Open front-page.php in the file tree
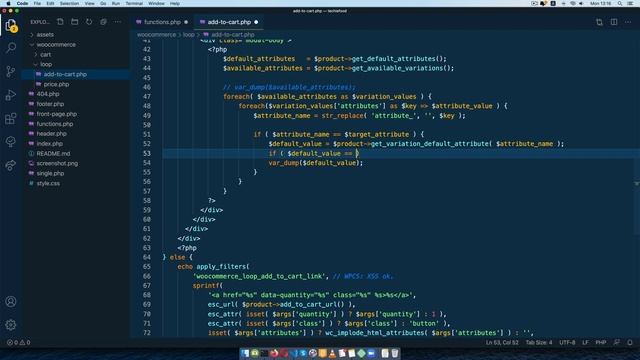The height and width of the screenshot is (360, 640). click(x=57, y=114)
